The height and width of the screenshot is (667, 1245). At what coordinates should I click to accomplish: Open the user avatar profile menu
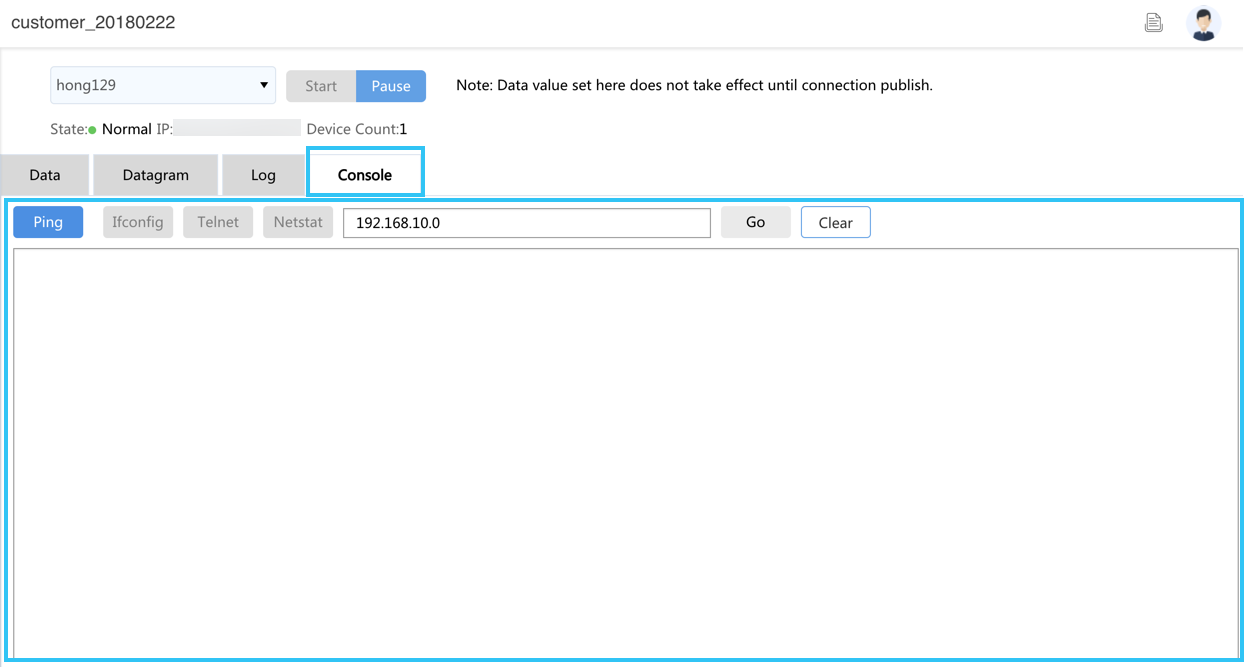tap(1203, 23)
